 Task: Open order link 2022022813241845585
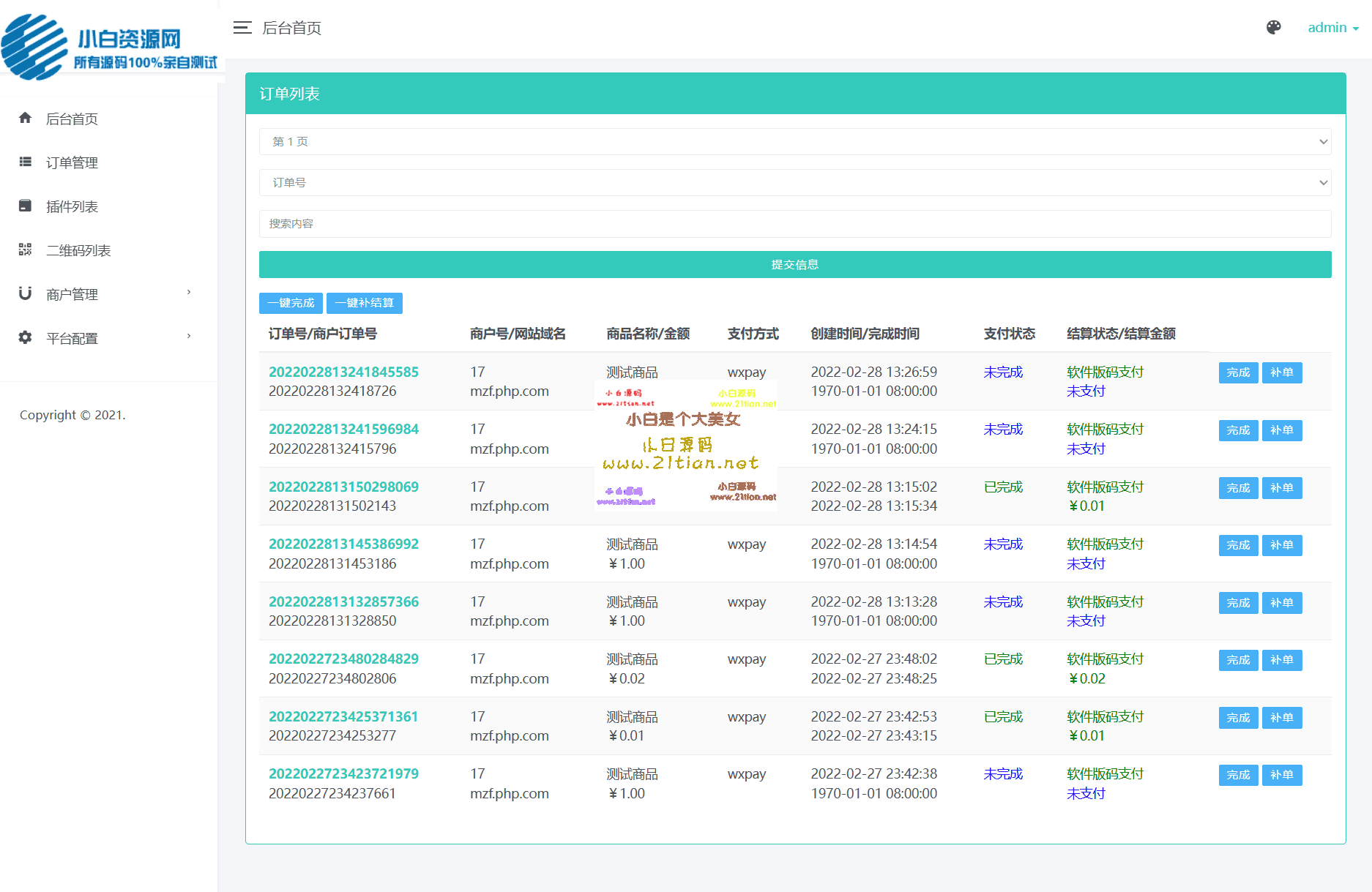point(343,372)
